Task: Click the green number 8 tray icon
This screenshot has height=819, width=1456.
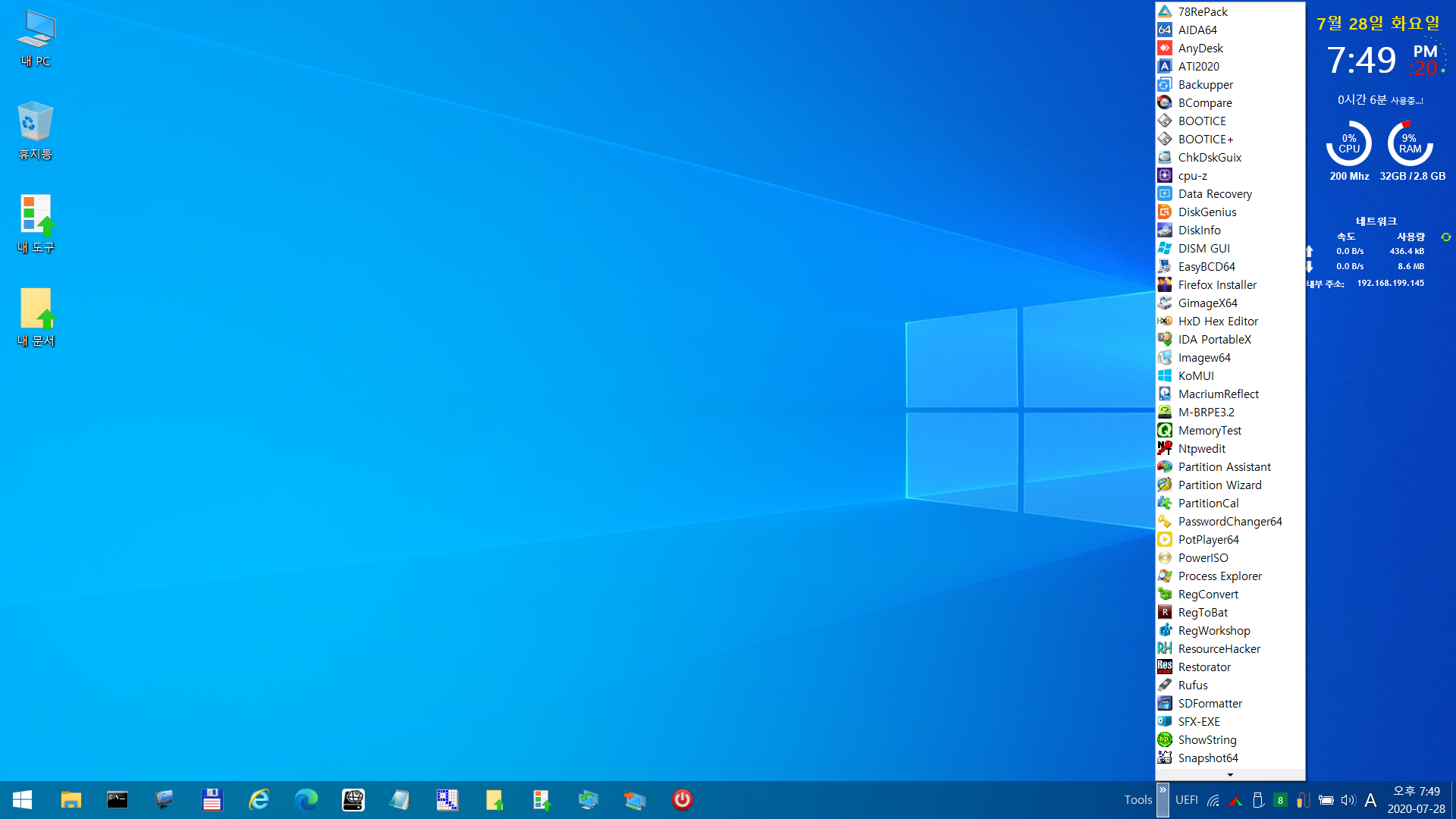Action: (x=1280, y=800)
